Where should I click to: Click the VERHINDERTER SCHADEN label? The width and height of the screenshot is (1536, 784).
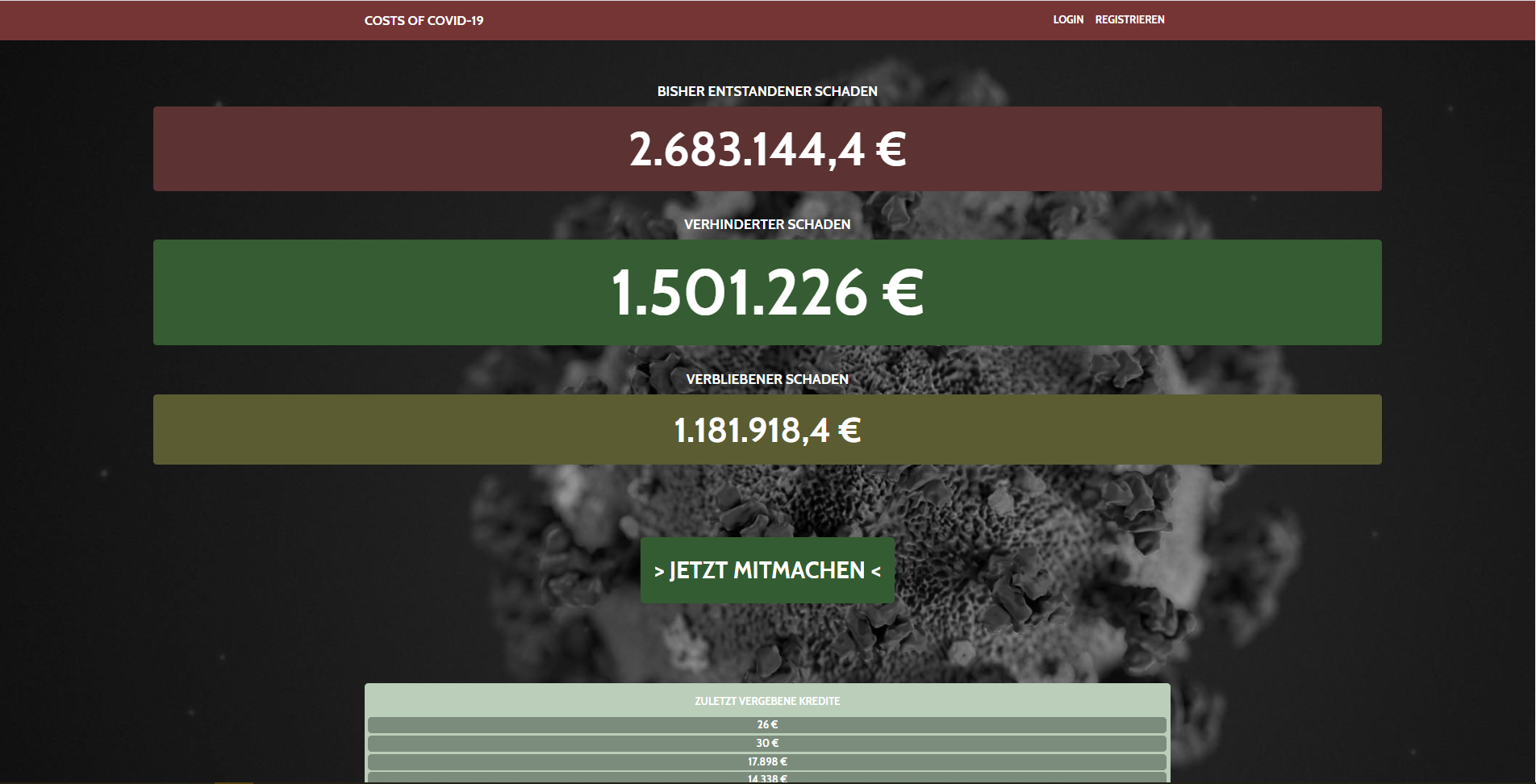click(x=767, y=224)
